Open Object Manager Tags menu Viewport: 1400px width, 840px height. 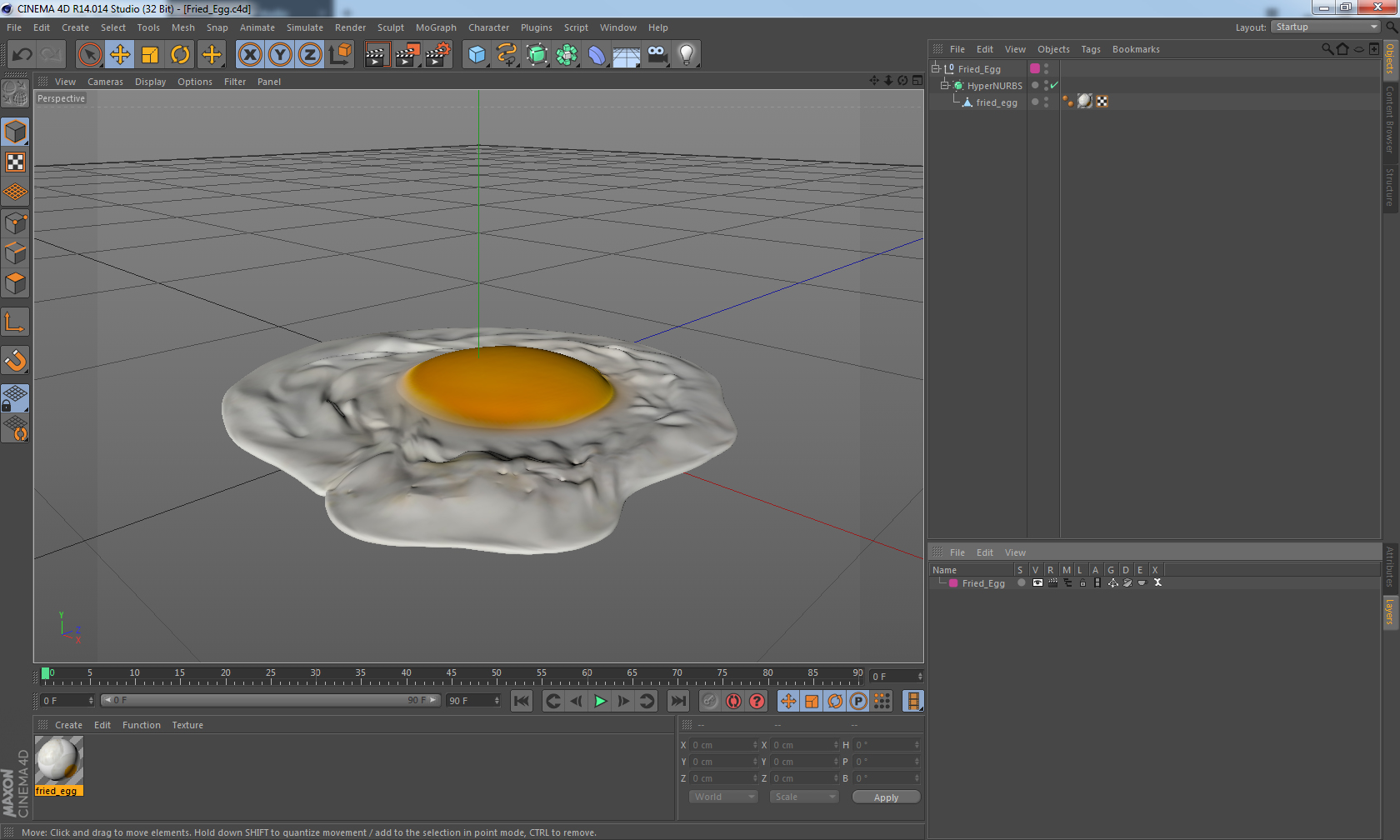(1091, 49)
